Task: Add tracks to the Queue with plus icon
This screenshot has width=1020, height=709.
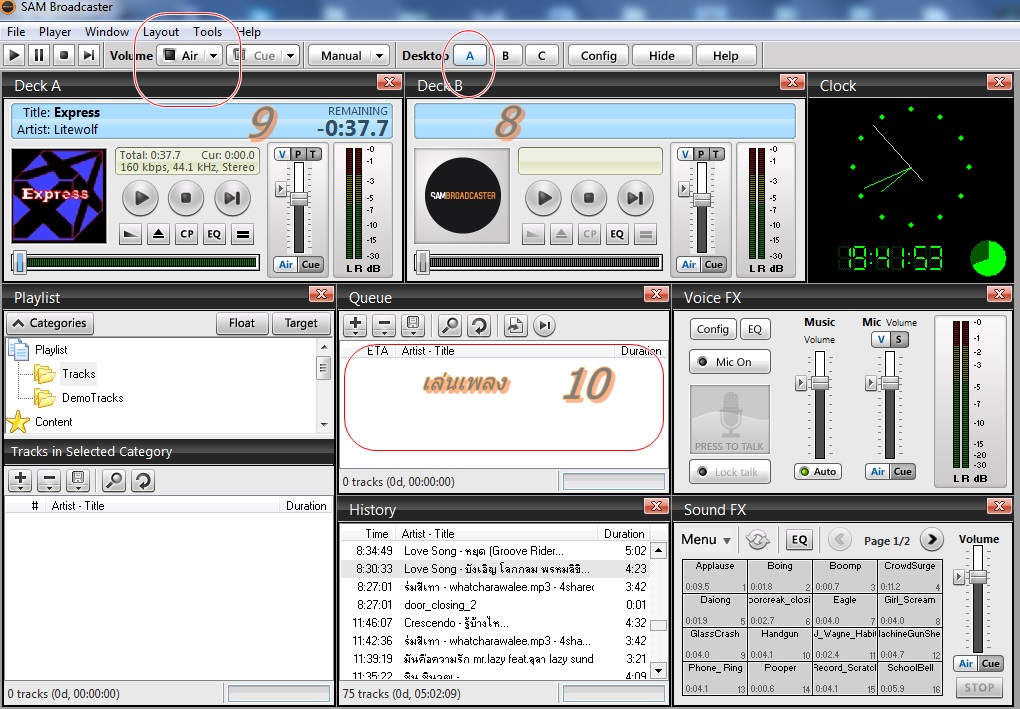Action: click(x=355, y=325)
